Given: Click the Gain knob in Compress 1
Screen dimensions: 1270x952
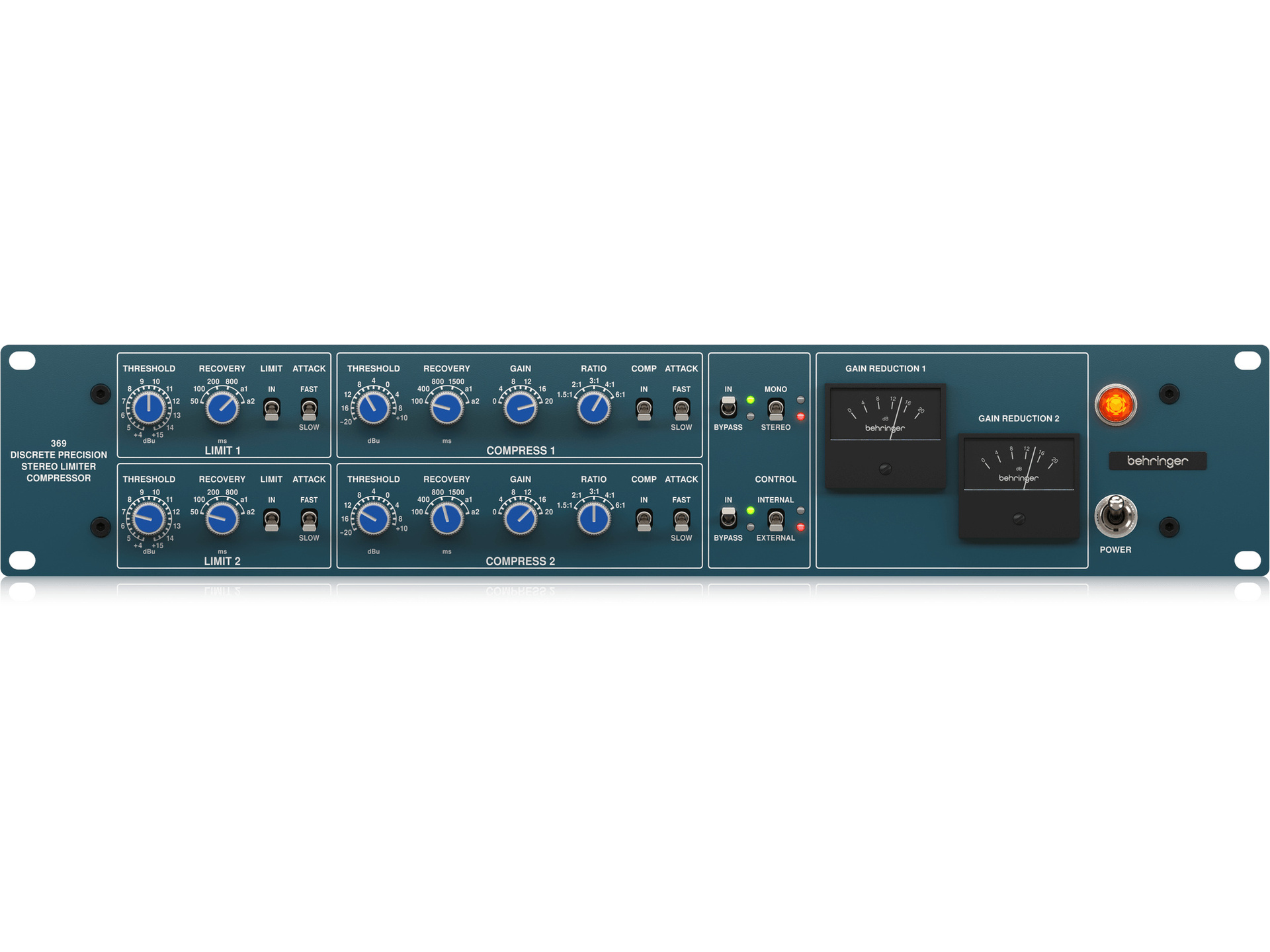Looking at the screenshot, I should (521, 408).
